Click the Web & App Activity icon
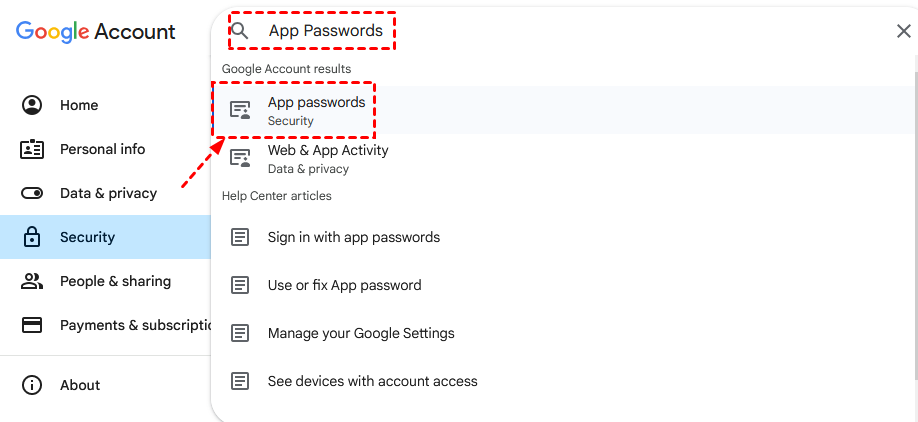The image size is (918, 422). pyautogui.click(x=240, y=158)
